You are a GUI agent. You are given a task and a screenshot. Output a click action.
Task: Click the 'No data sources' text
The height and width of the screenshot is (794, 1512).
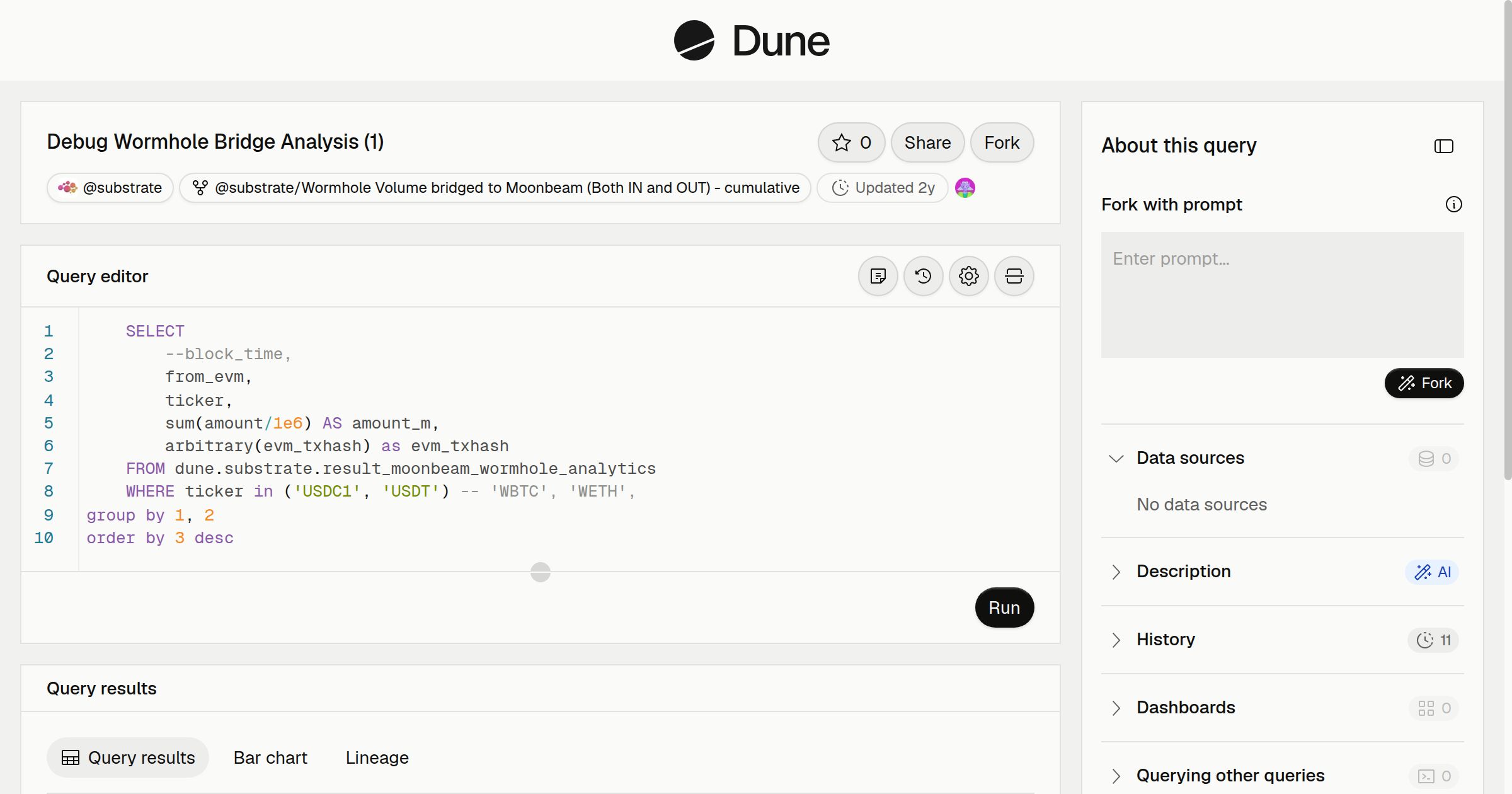click(x=1201, y=505)
